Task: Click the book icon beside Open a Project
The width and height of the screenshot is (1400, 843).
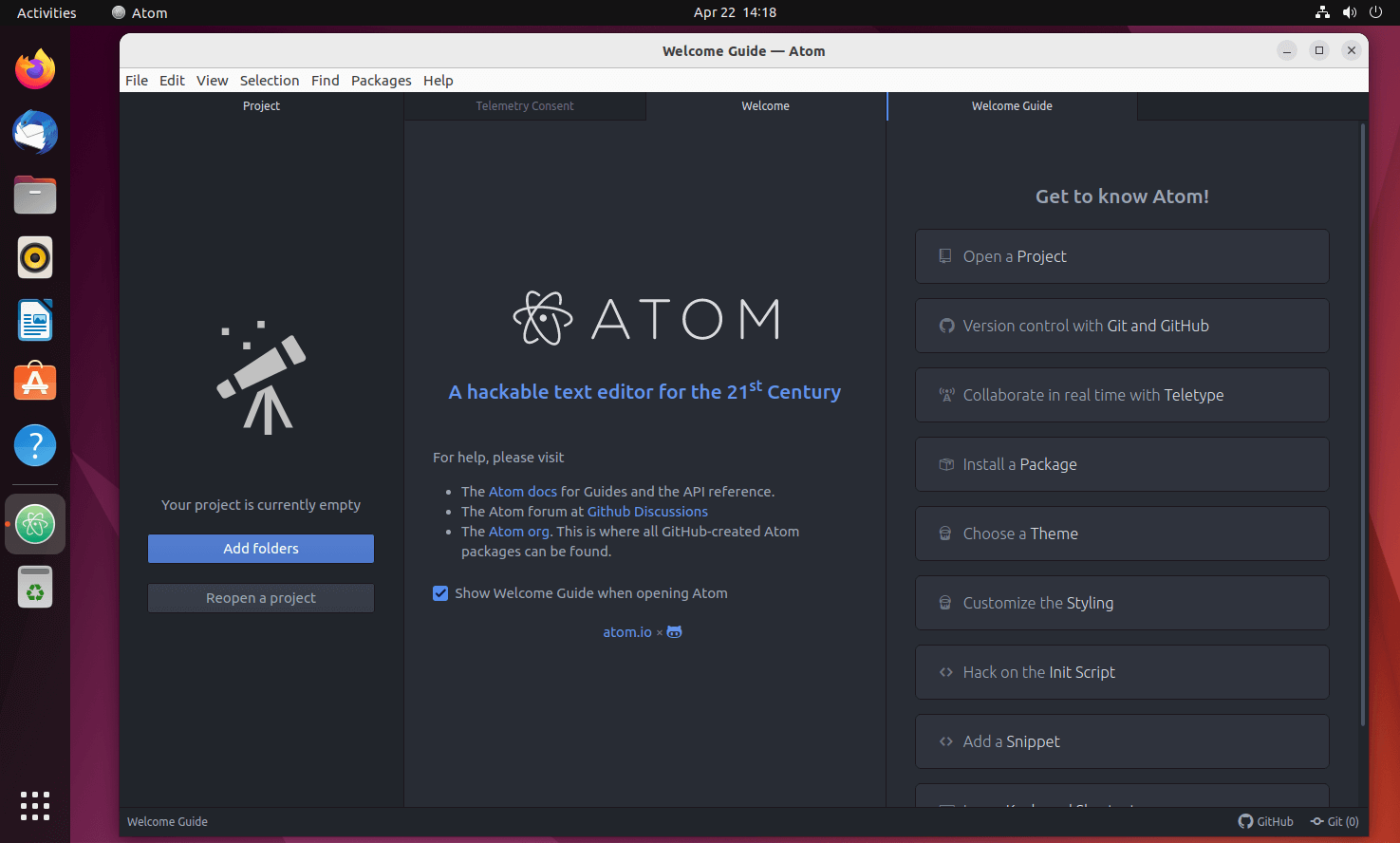Action: 944,255
